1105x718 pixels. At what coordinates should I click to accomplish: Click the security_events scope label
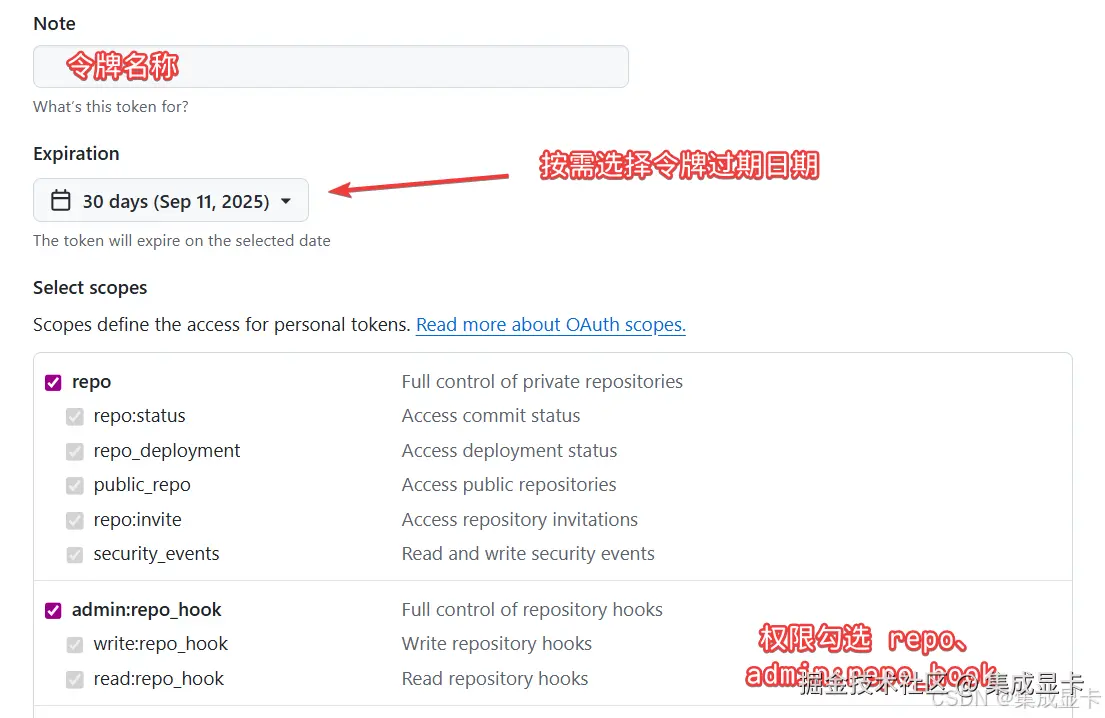[x=156, y=554]
